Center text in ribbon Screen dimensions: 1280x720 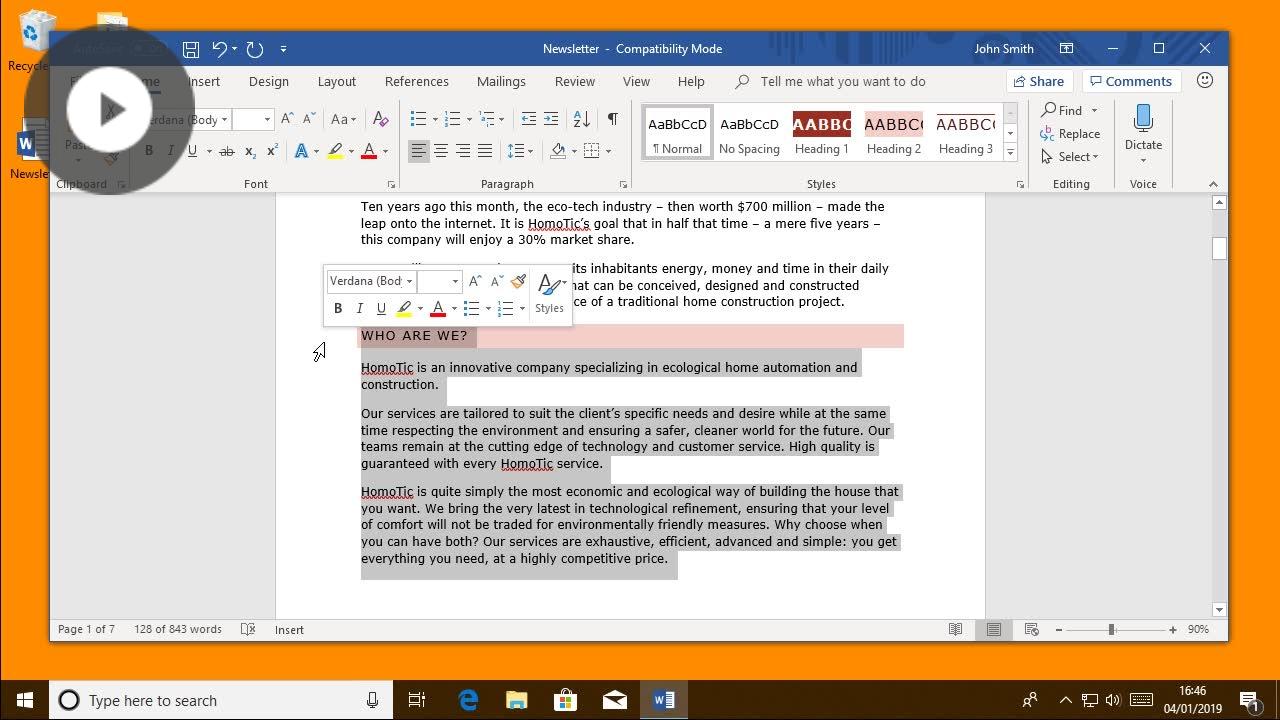point(440,151)
